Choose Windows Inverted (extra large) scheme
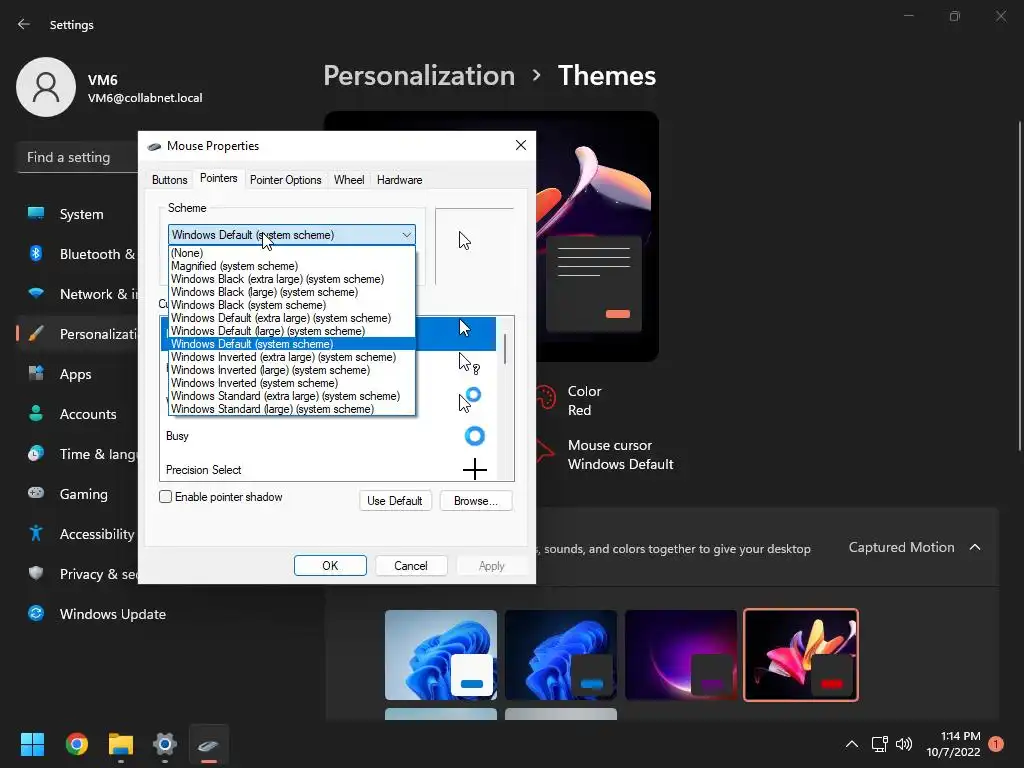The height and width of the screenshot is (768, 1024). tap(291, 357)
